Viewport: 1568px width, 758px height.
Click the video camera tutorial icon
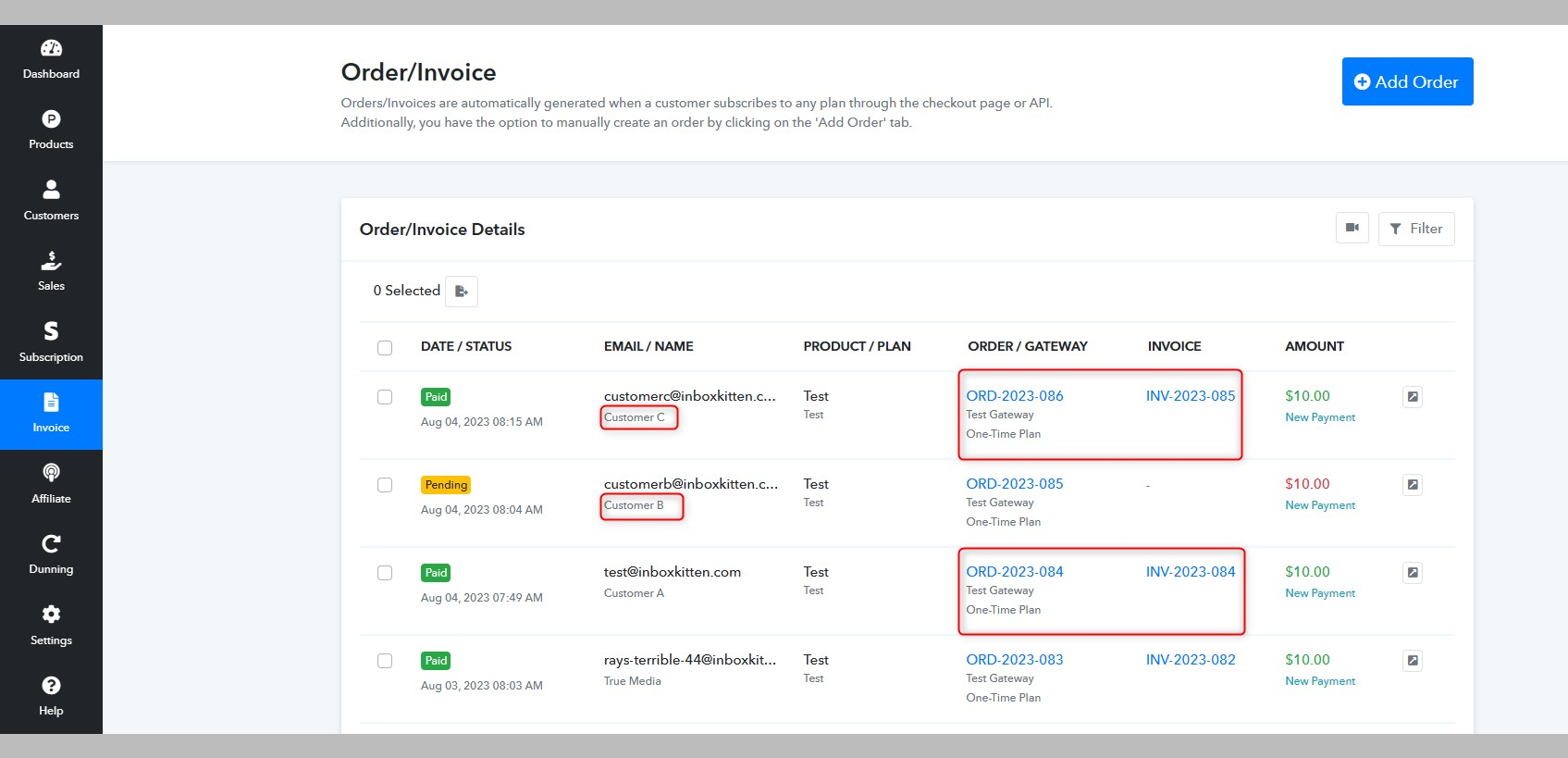(x=1352, y=228)
